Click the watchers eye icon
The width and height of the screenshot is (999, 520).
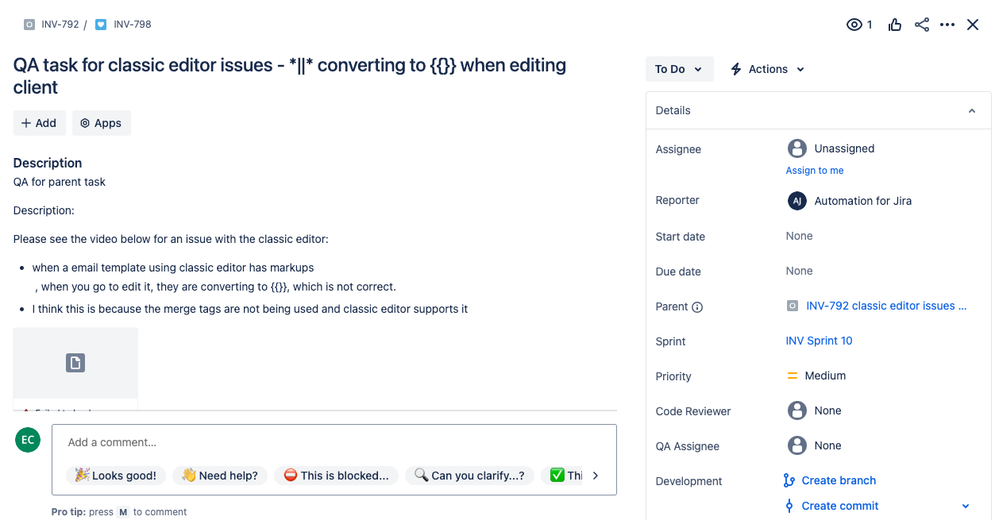point(854,25)
